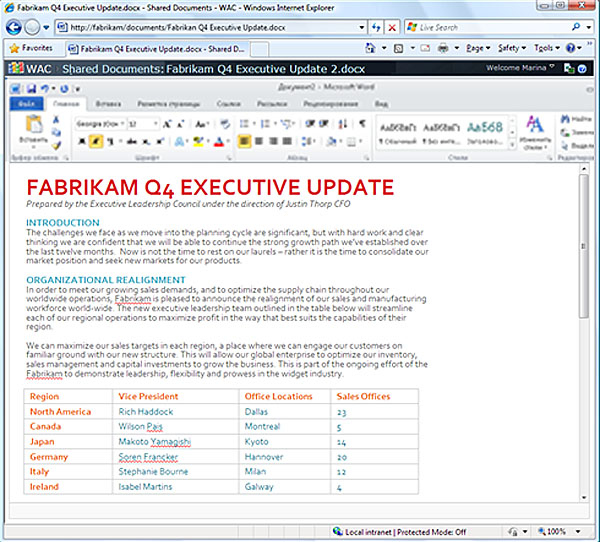Click the Copy icon in the clipboard group

pos(56,132)
